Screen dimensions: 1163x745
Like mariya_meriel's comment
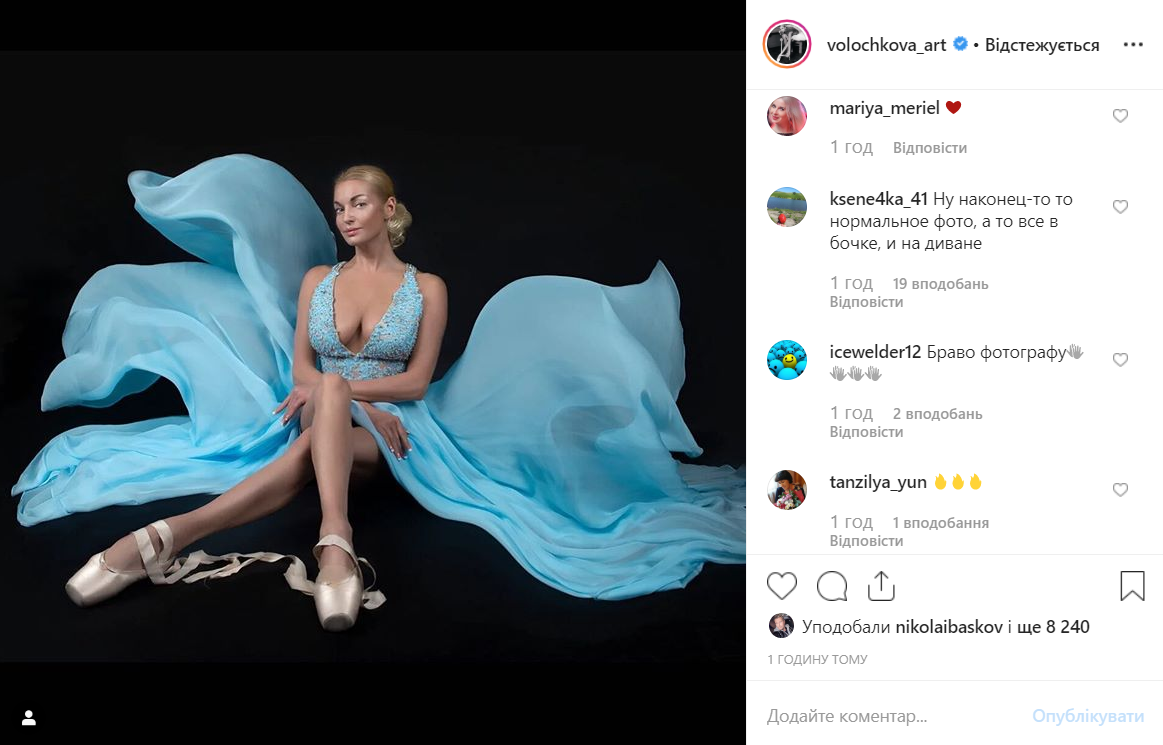tap(1120, 116)
